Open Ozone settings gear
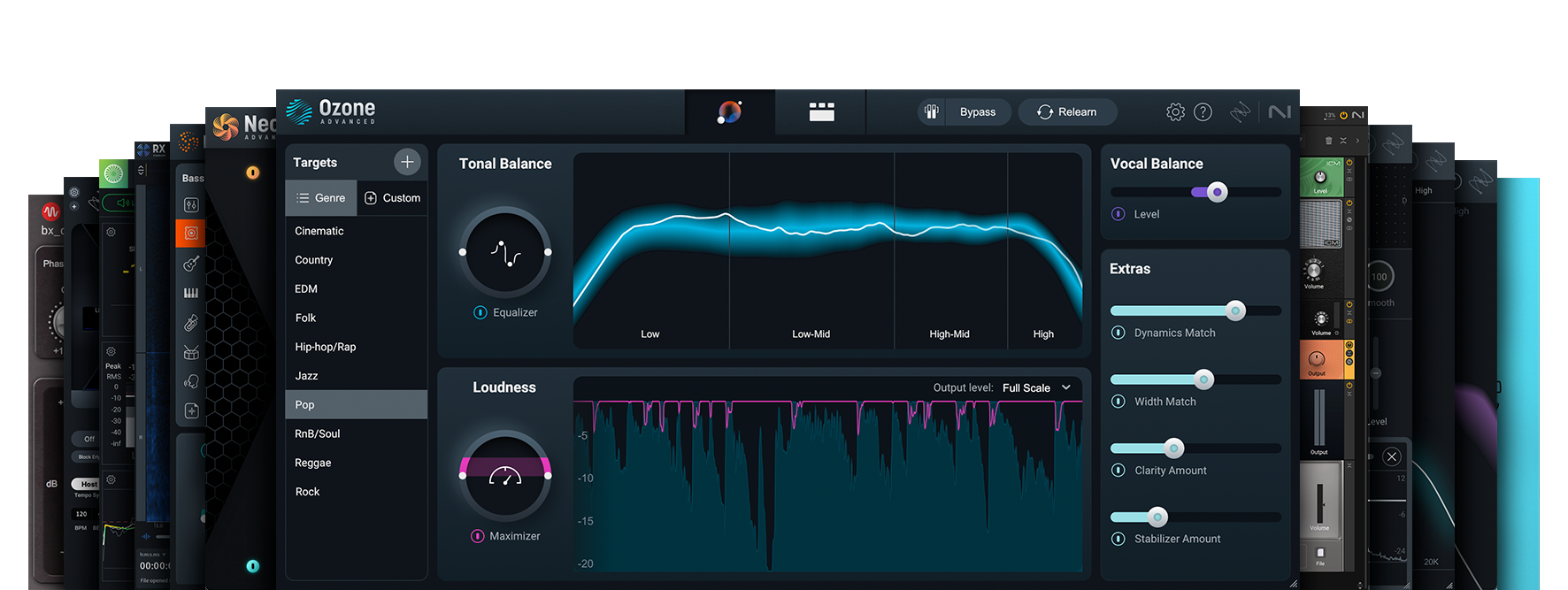Screen dimensions: 1568x590 coord(1175,111)
